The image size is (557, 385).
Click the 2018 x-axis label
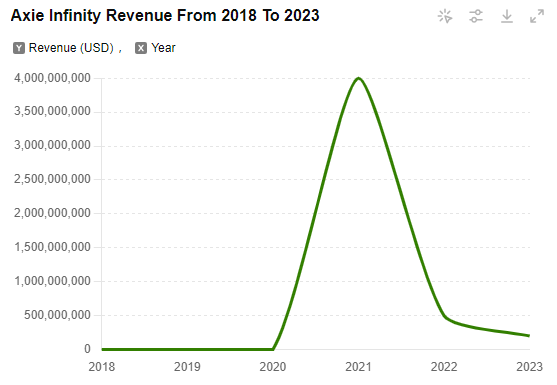(x=102, y=367)
